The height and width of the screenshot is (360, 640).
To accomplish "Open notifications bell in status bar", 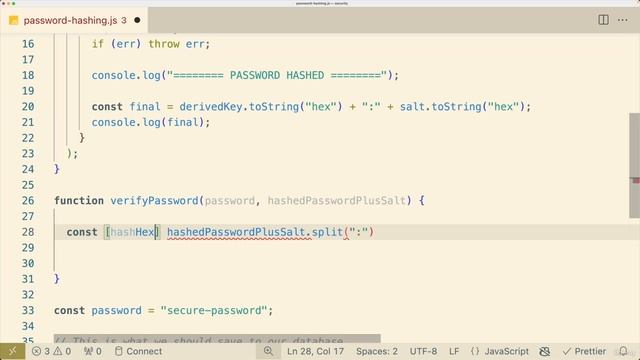I will tap(623, 351).
